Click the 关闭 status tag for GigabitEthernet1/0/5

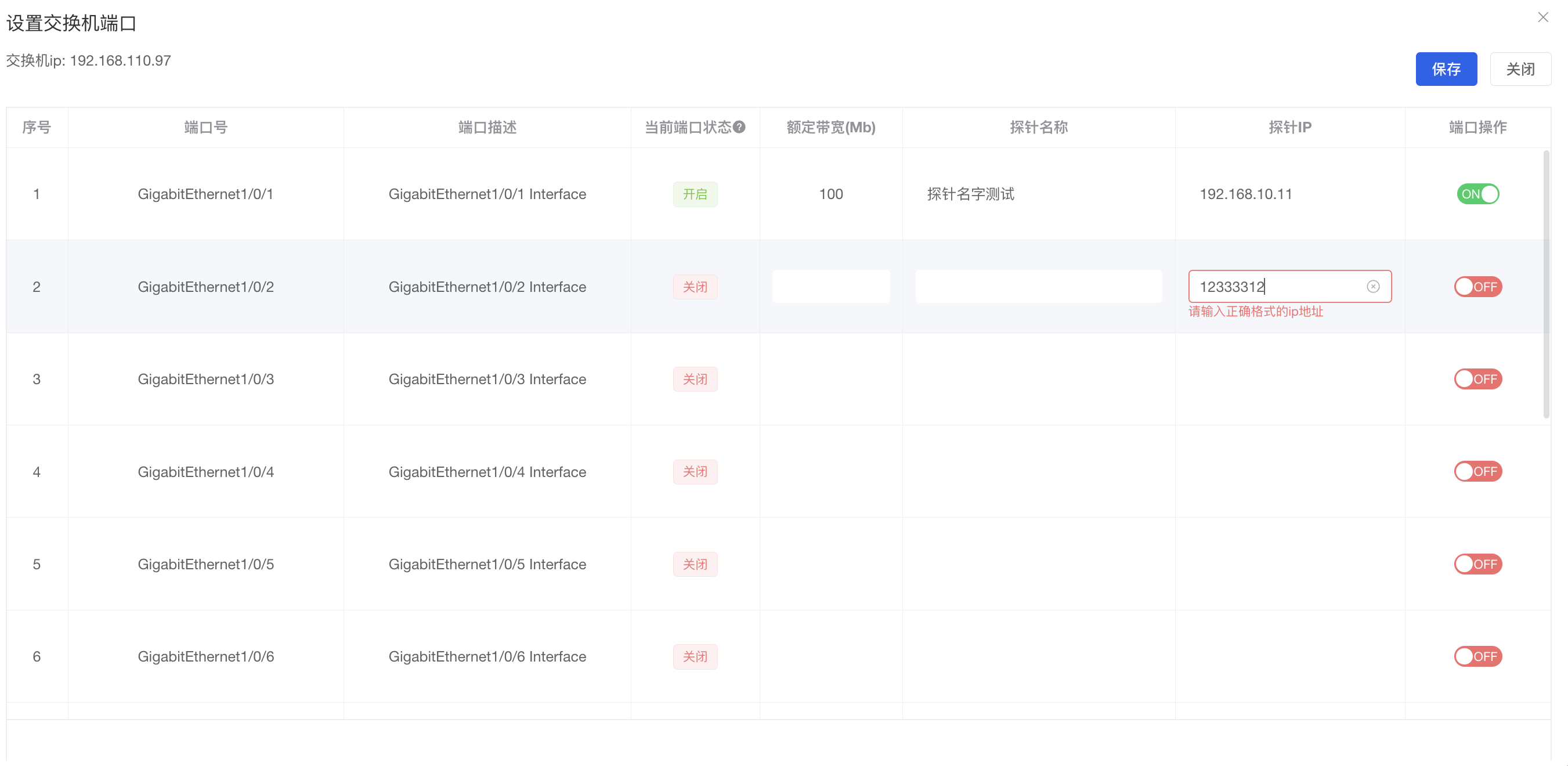click(695, 565)
